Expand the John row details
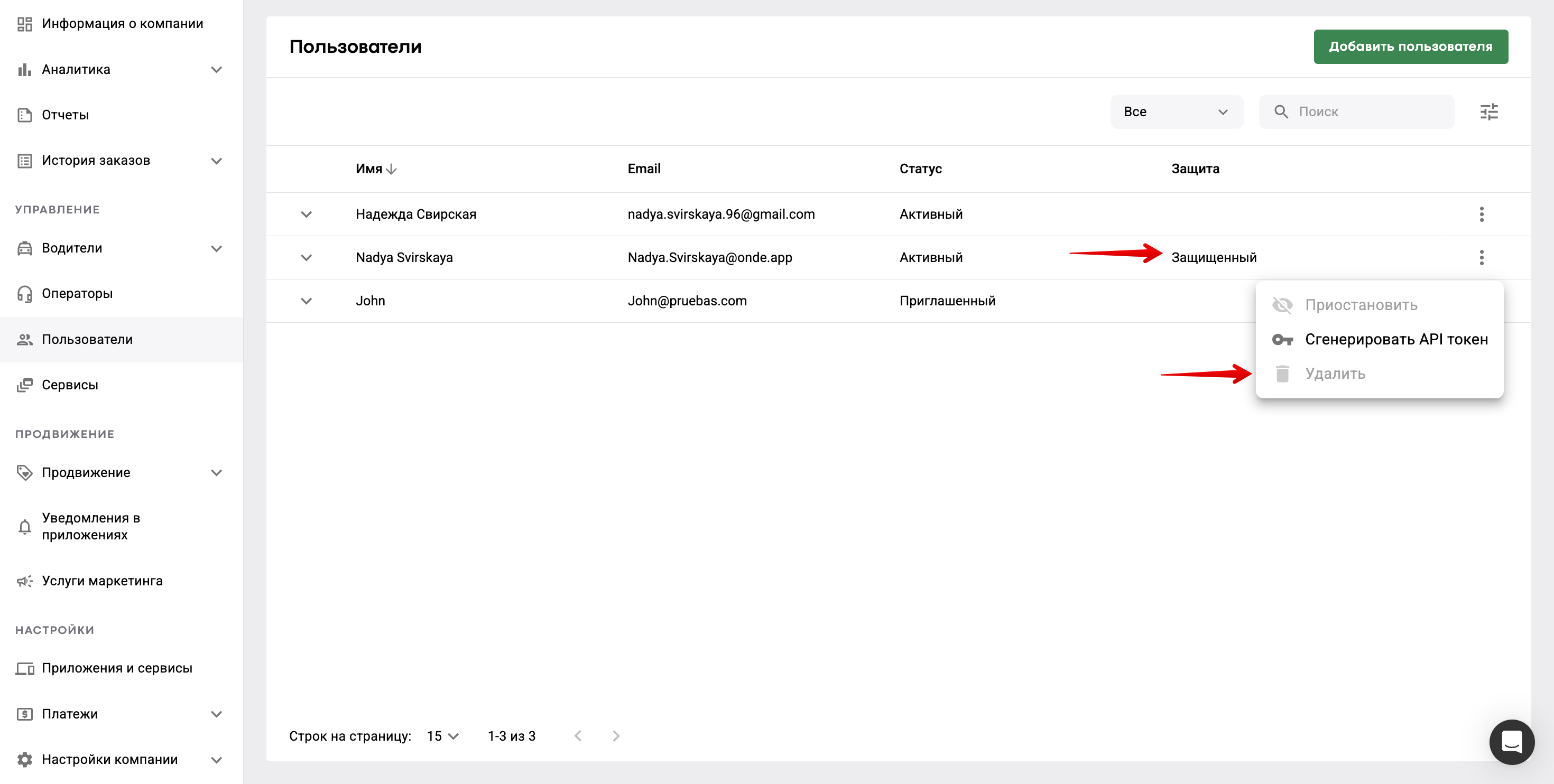 click(306, 301)
